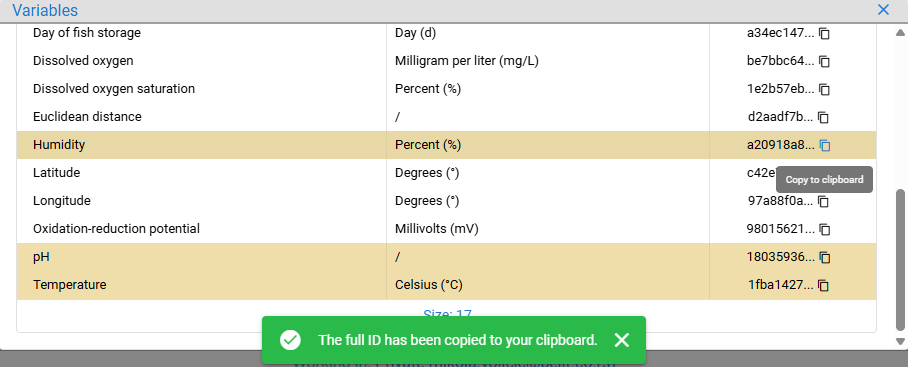This screenshot has width=908, height=367.
Task: Click the scroll up arrow of the list
Action: pos(900,31)
